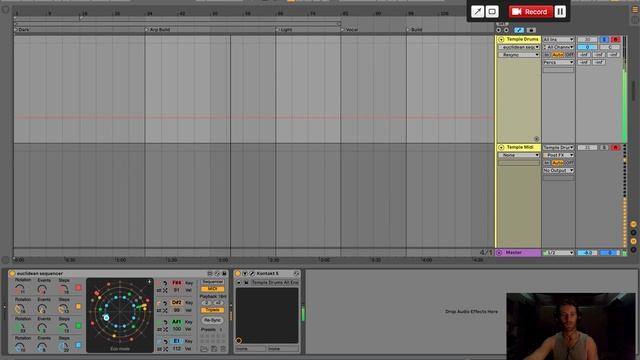Screen dimensions: 640x360
Task: Click the Re-Sync button
Action: [x=212, y=320]
